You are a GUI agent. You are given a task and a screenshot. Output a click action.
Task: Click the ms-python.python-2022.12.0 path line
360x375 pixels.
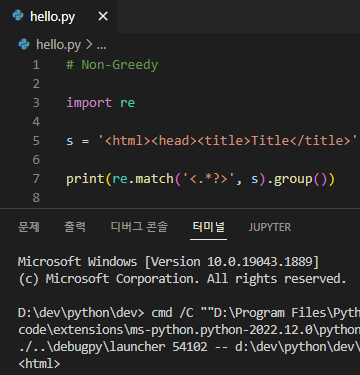[189, 330]
